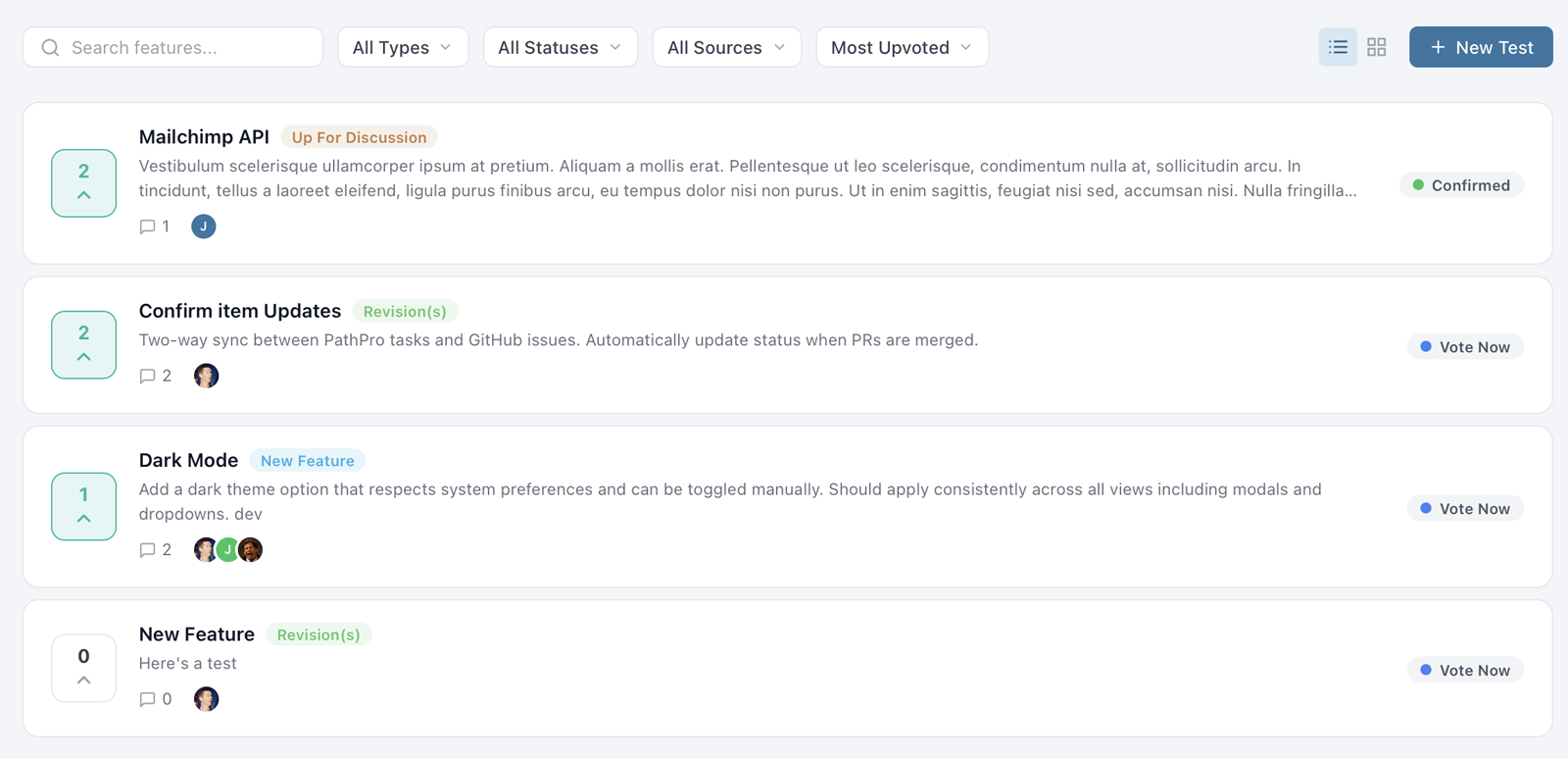Open comments icon on Dark Mode
This screenshot has width=1568, height=759.
tap(147, 550)
